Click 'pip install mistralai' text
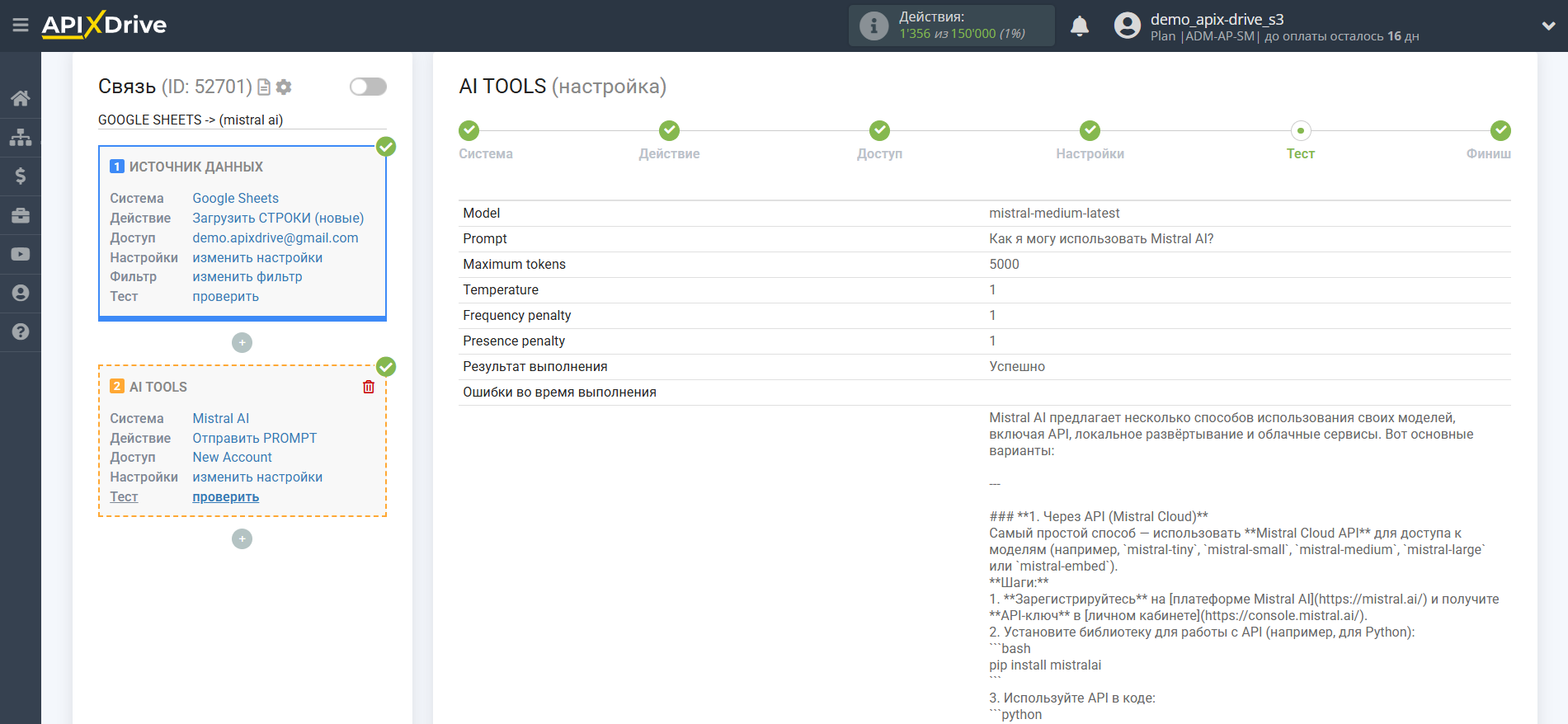This screenshot has height=724, width=1568. pyautogui.click(x=1045, y=665)
